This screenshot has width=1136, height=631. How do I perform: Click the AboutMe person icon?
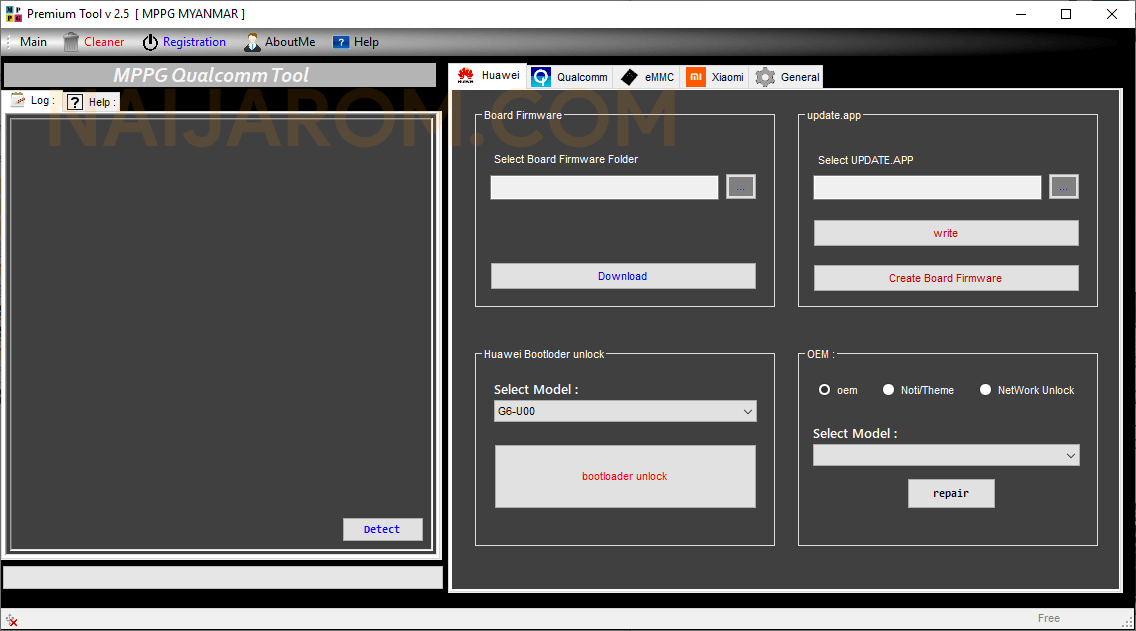point(251,42)
